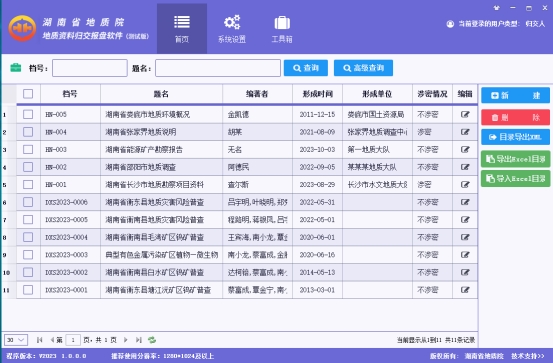Screen dimensions: 553x363
Task: Check the box for row DXS2023-0004
Action: (x=28, y=237)
